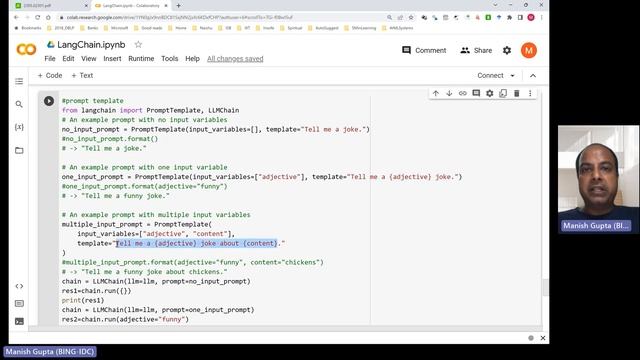
Task: Reload the page in Chrome
Action: pos(38,17)
